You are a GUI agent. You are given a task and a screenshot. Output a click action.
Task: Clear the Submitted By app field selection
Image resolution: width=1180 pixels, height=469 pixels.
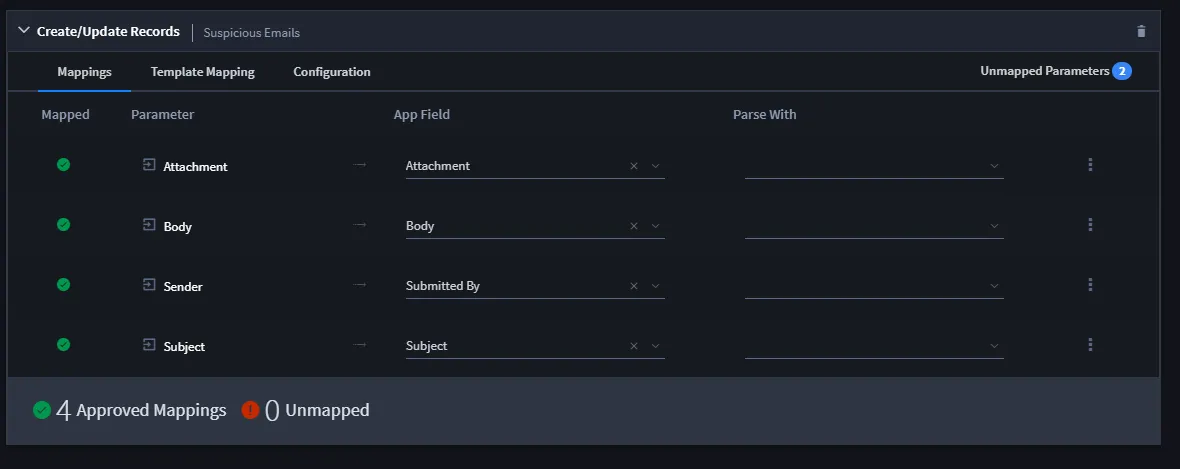point(634,286)
